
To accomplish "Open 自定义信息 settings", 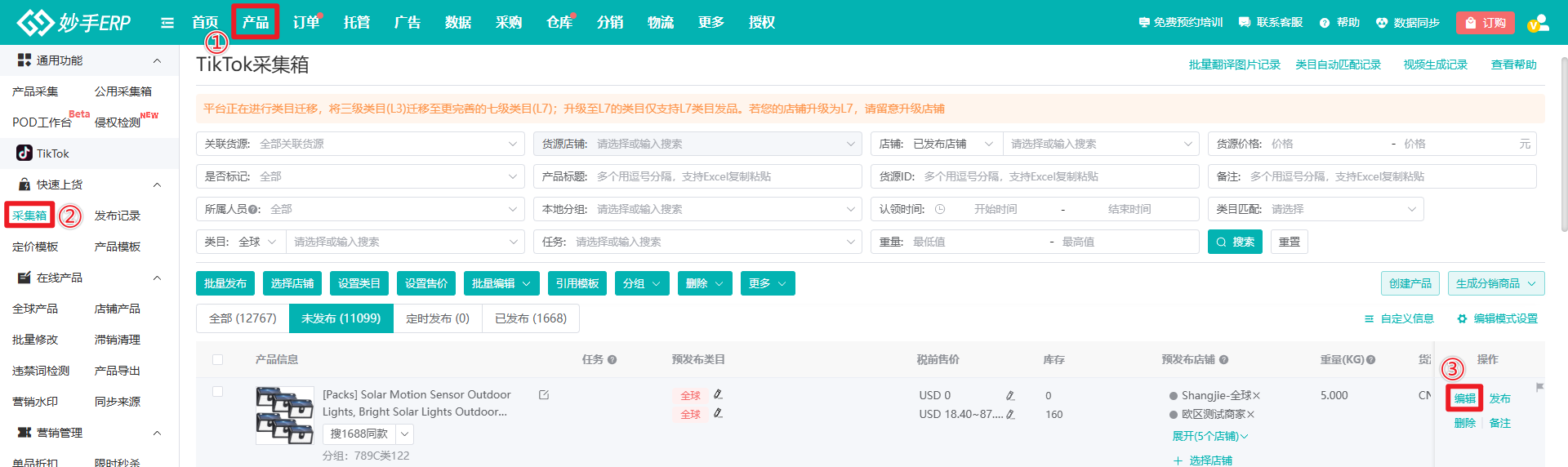I will 1399,318.
